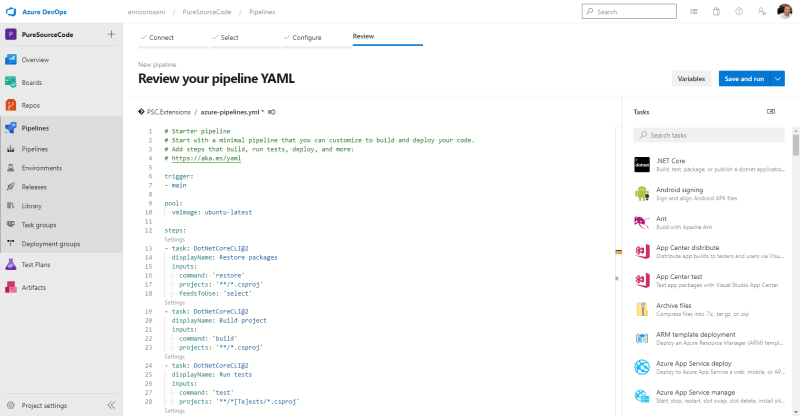Click the Tasks panel scrollbar thumb
The image size is (800, 416).
796,145
